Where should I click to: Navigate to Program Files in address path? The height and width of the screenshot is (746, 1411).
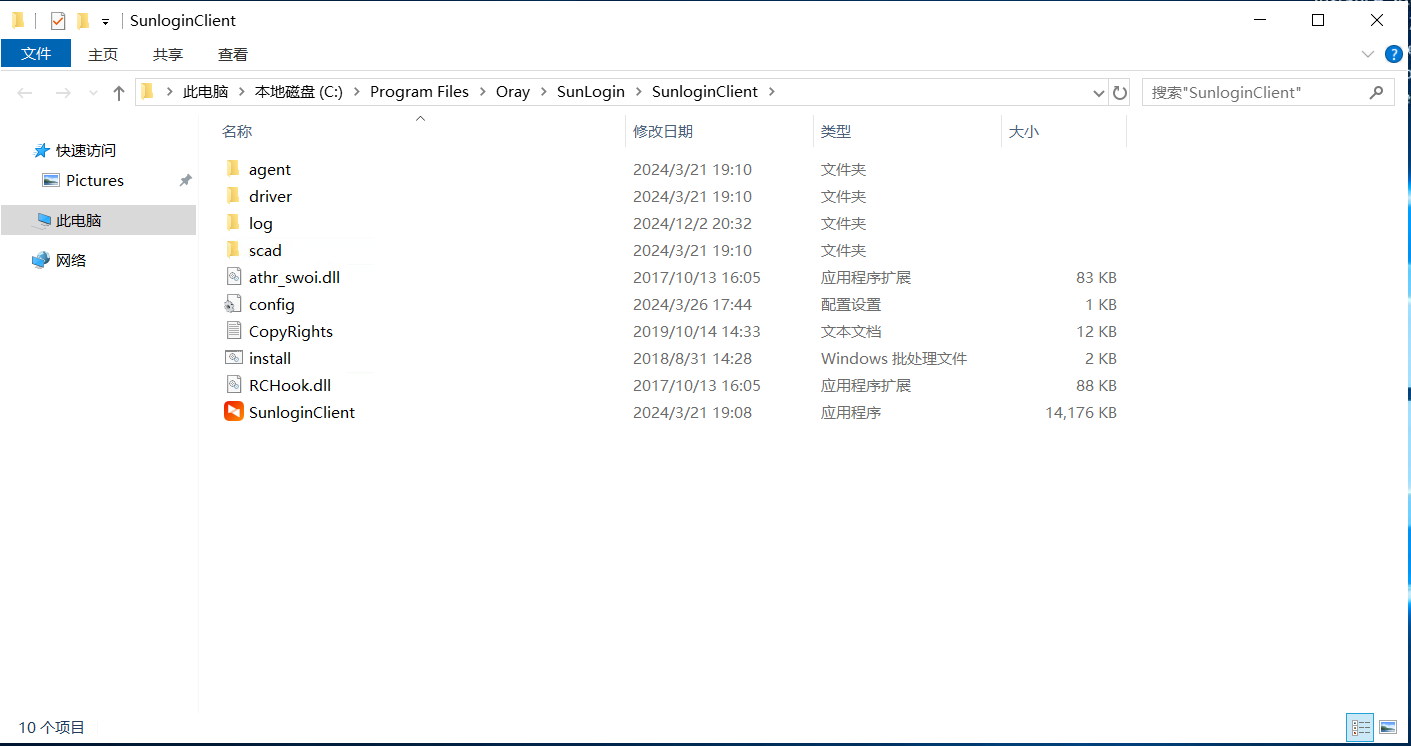[x=419, y=92]
